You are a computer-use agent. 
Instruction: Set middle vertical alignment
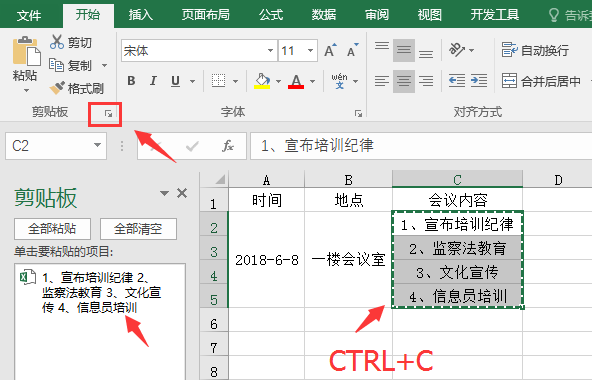404,50
